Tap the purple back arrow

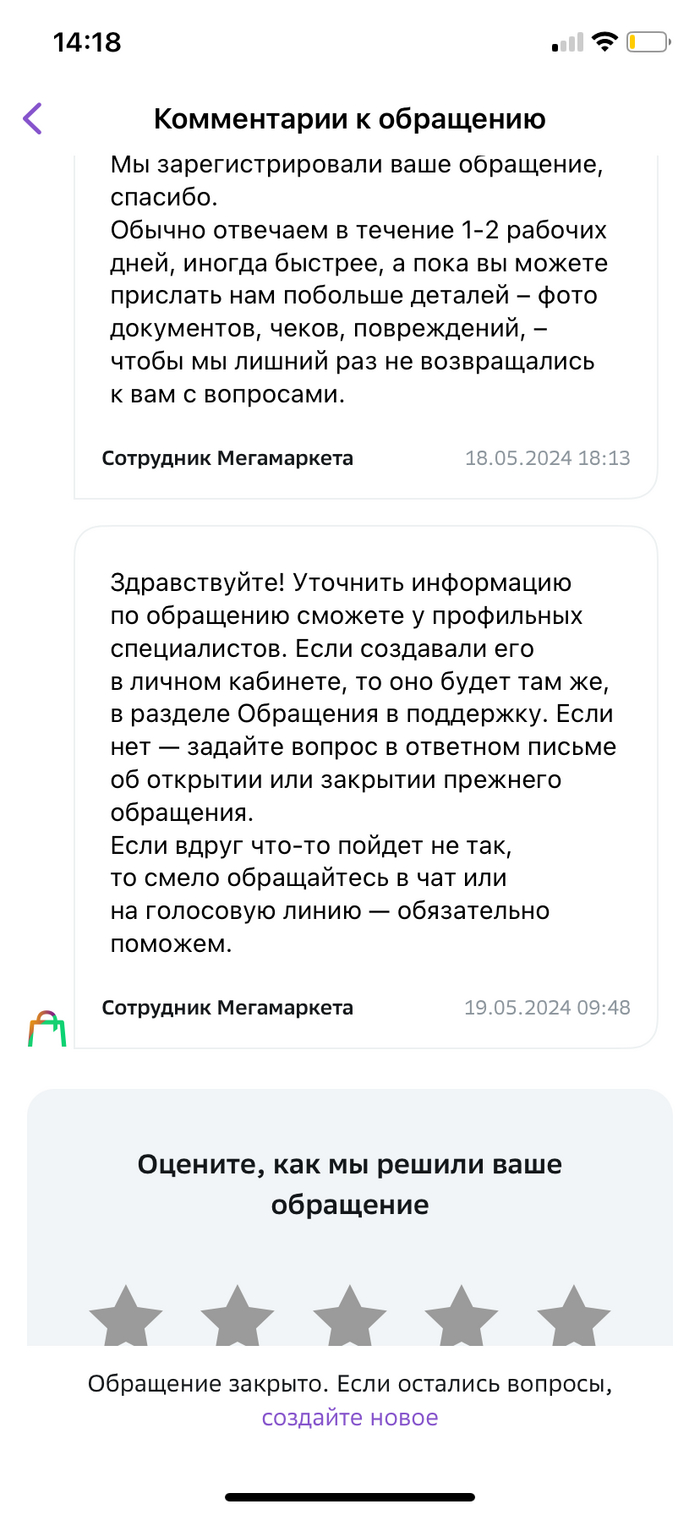coord(33,119)
